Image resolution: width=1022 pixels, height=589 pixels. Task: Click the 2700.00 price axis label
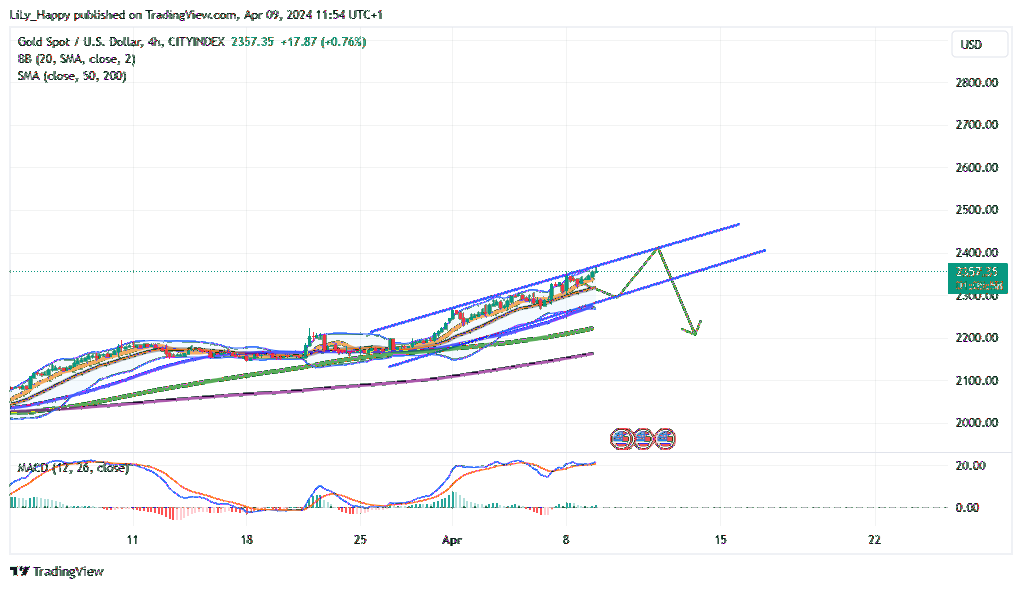point(976,124)
